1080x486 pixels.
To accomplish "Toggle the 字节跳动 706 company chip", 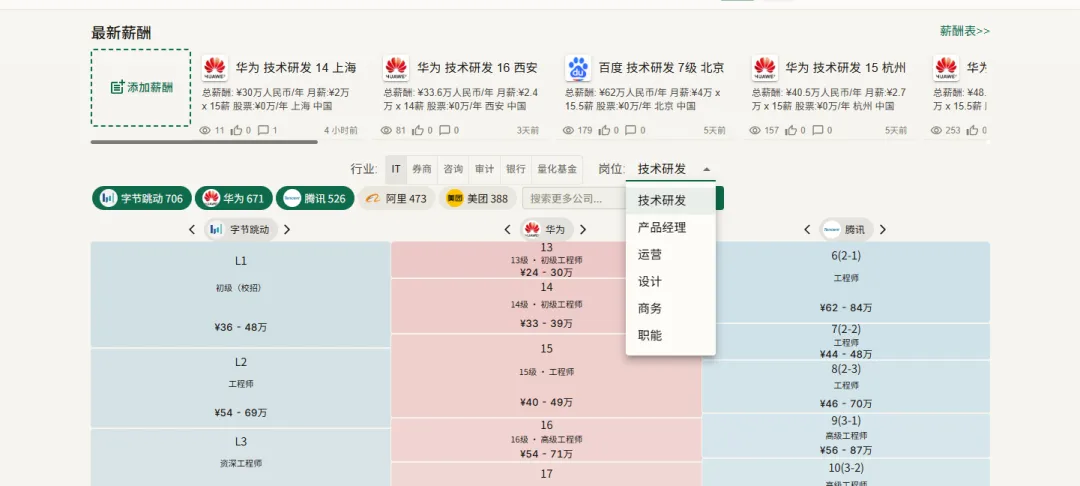I will point(142,198).
